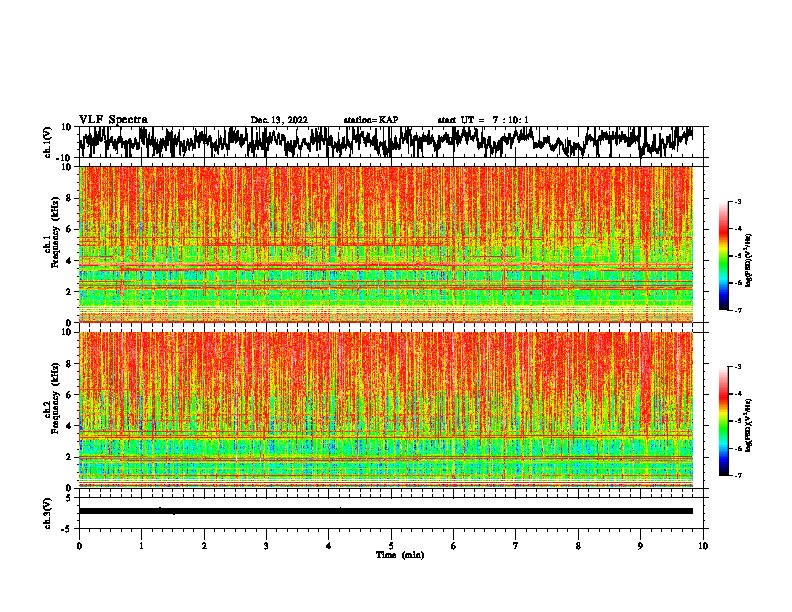
Task: Select the "start UT = 7:10:1" text
Action: (x=483, y=120)
